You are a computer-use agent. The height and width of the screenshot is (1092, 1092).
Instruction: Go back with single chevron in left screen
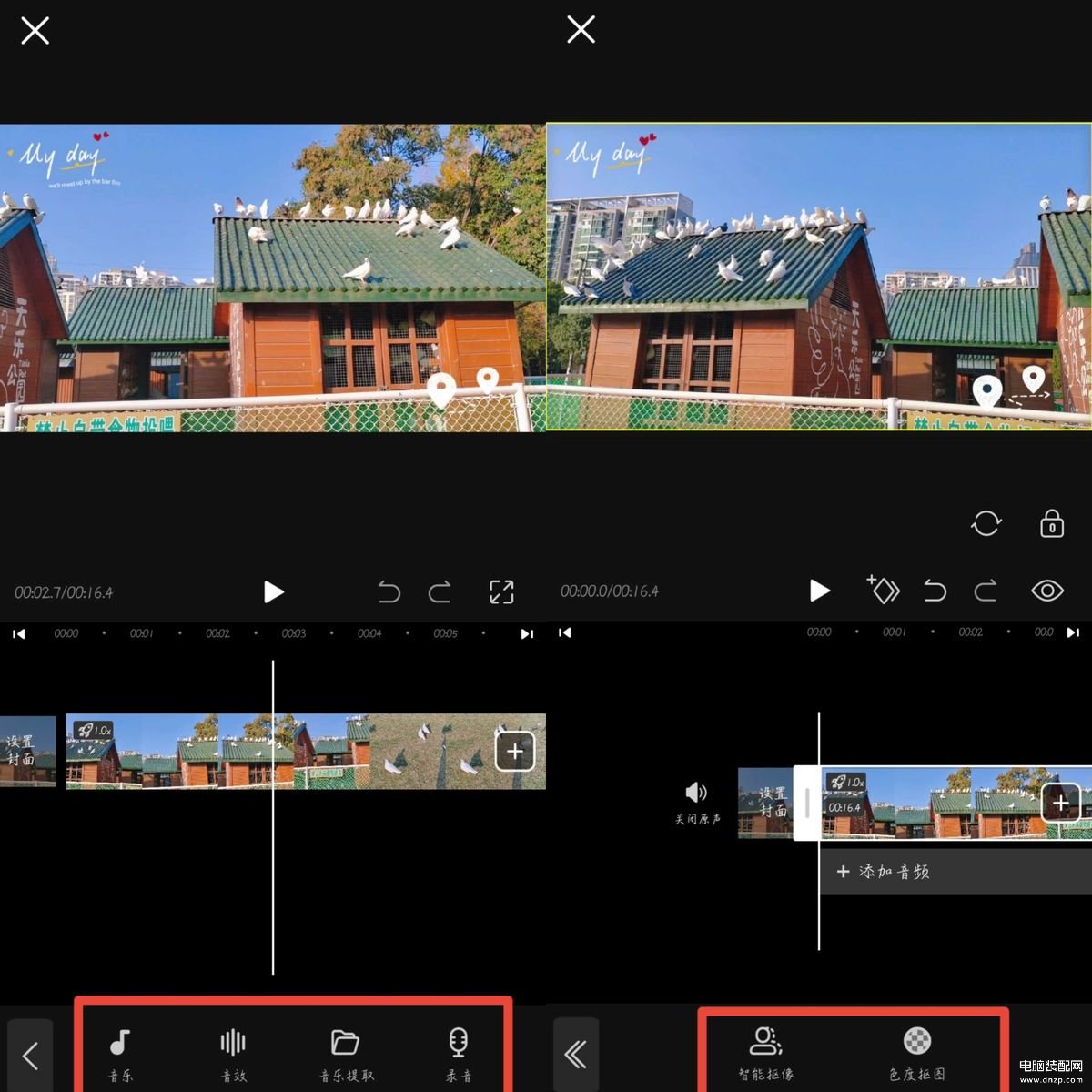coord(30,1056)
